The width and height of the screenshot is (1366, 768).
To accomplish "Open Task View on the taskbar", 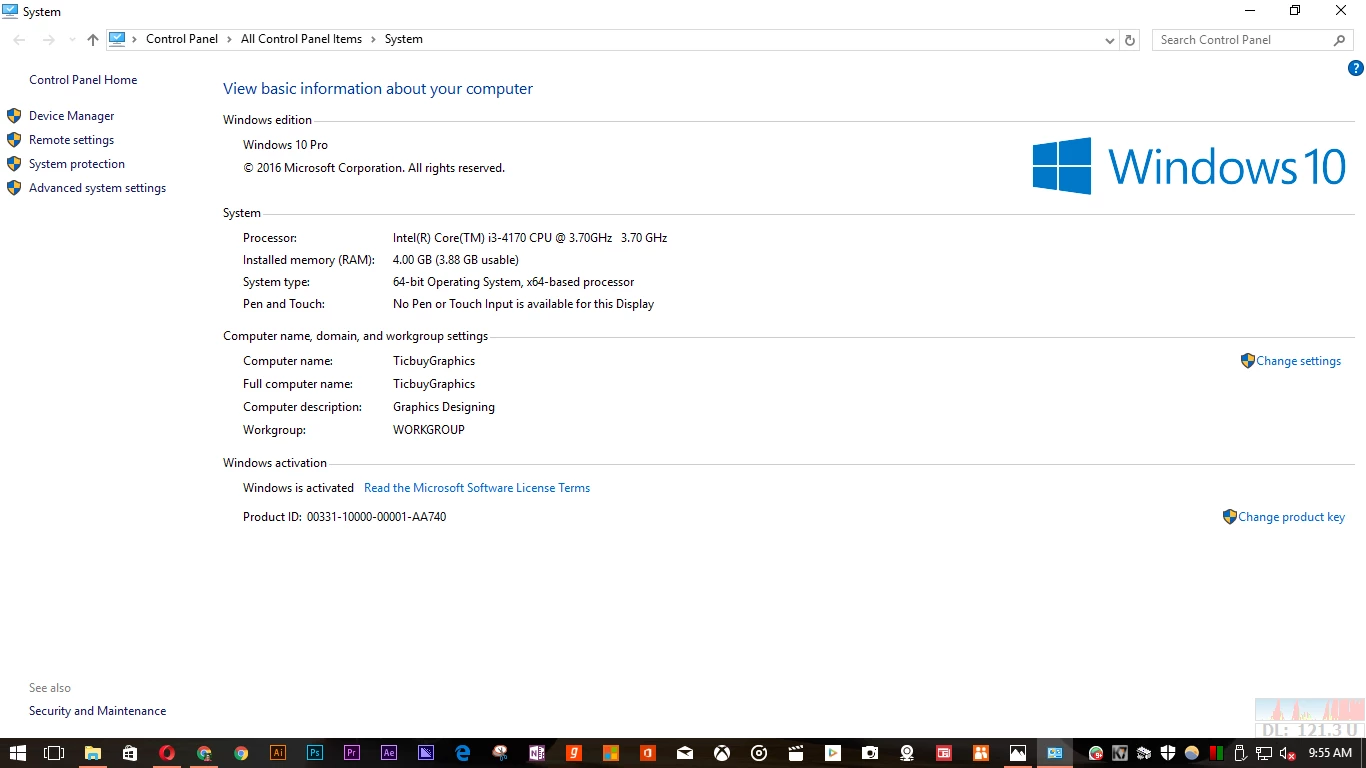I will click(54, 753).
